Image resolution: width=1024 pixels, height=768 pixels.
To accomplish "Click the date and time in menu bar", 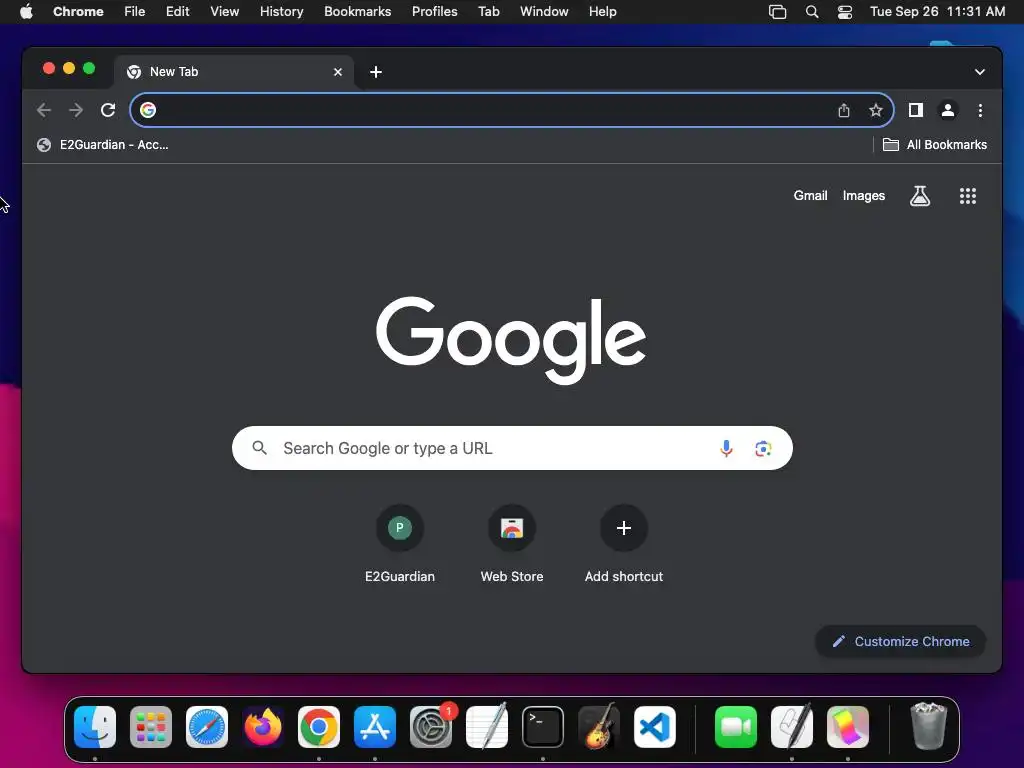I will pos(937,12).
